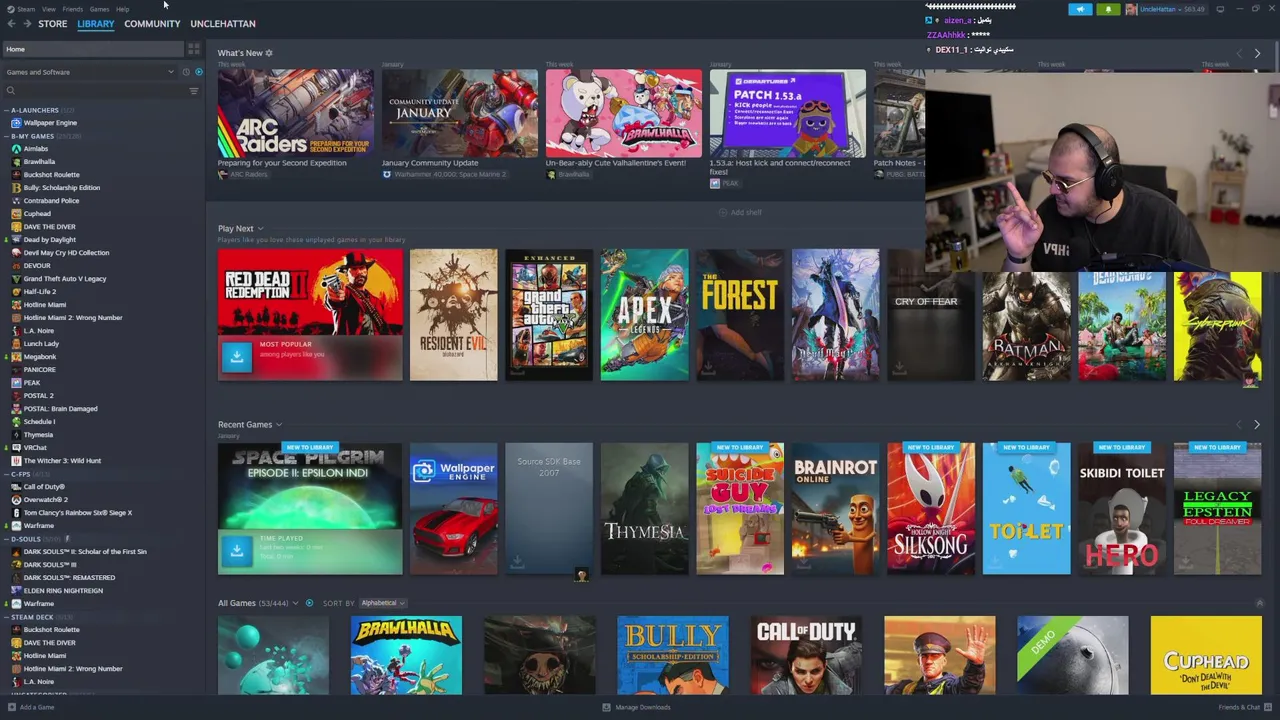Click the Manage Downloads label

[643, 707]
